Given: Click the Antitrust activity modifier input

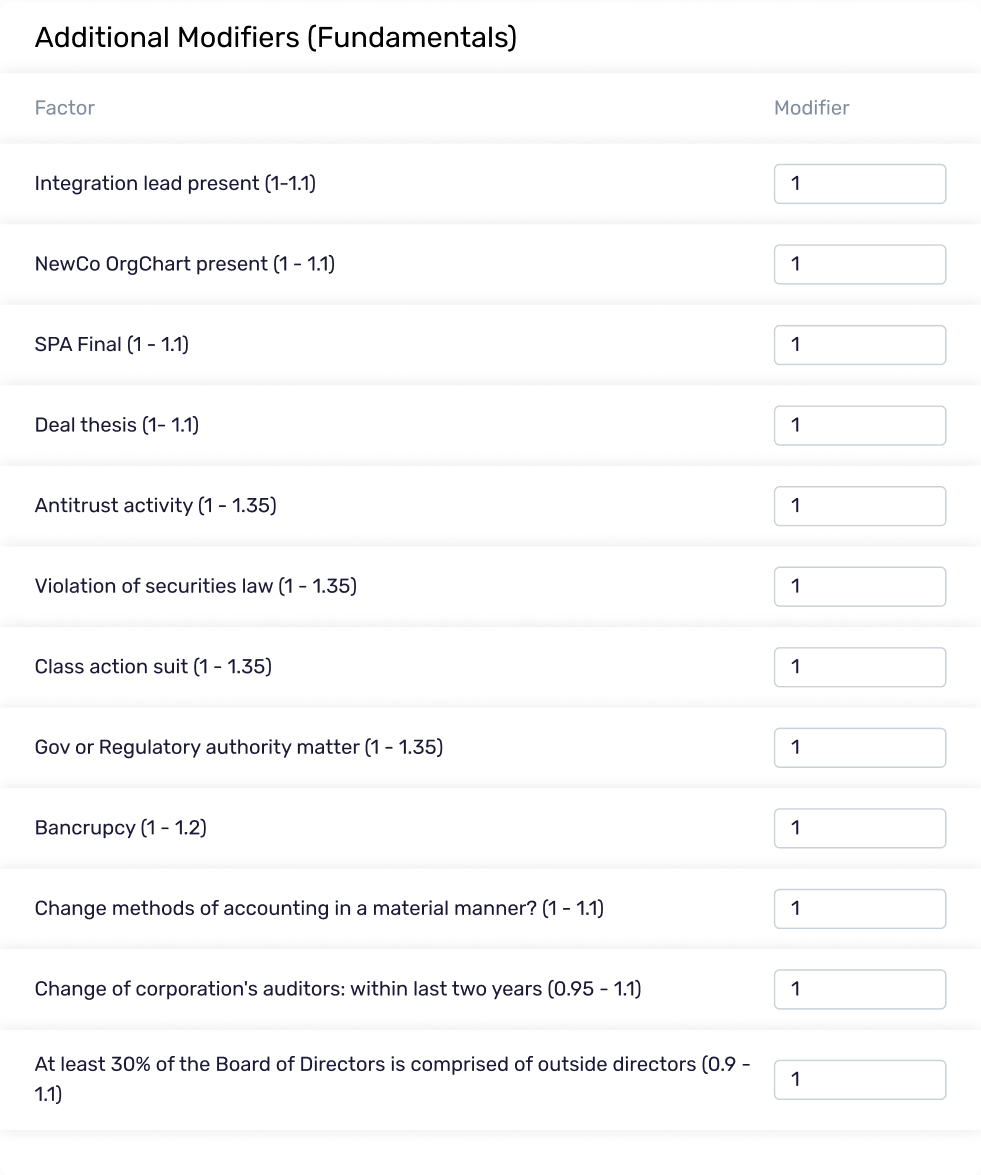Looking at the screenshot, I should coord(859,506).
